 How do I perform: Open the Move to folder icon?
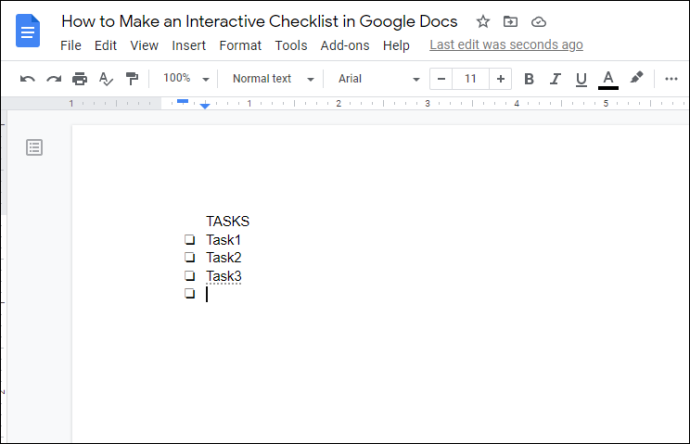click(x=511, y=21)
